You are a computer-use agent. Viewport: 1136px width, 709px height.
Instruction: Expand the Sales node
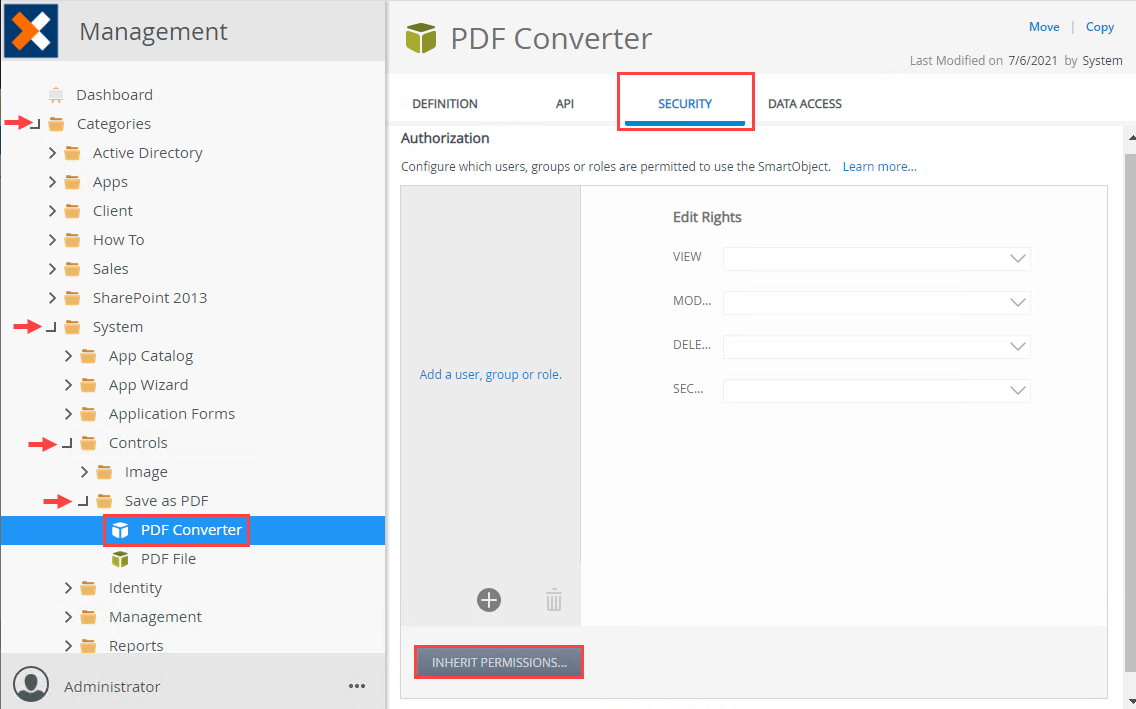tap(51, 269)
